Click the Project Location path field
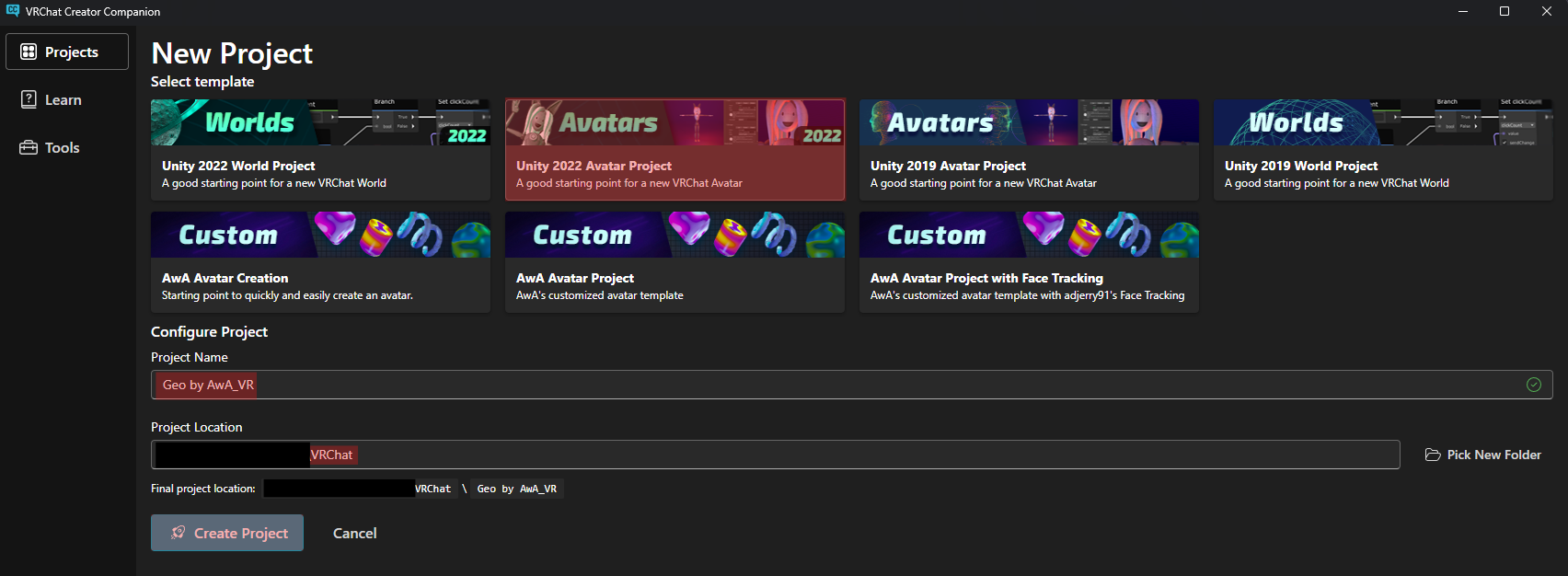The image size is (1568, 576). (776, 455)
